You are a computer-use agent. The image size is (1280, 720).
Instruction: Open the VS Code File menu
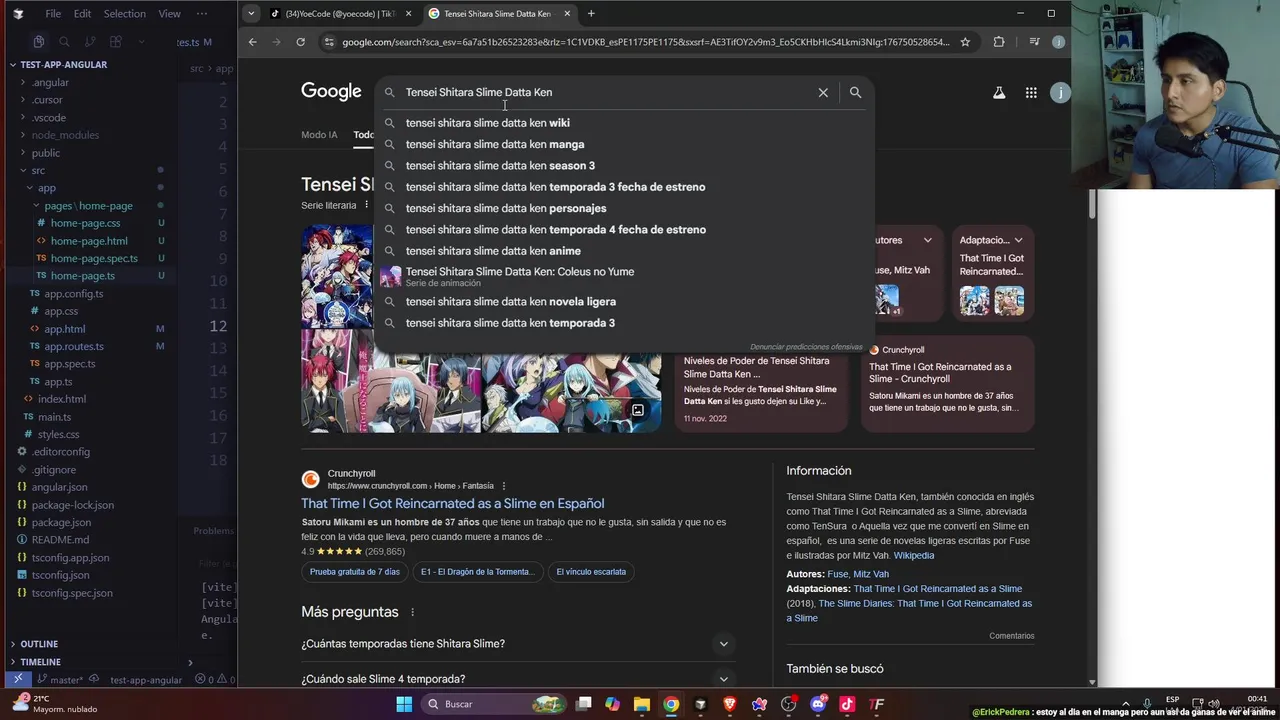(x=53, y=14)
